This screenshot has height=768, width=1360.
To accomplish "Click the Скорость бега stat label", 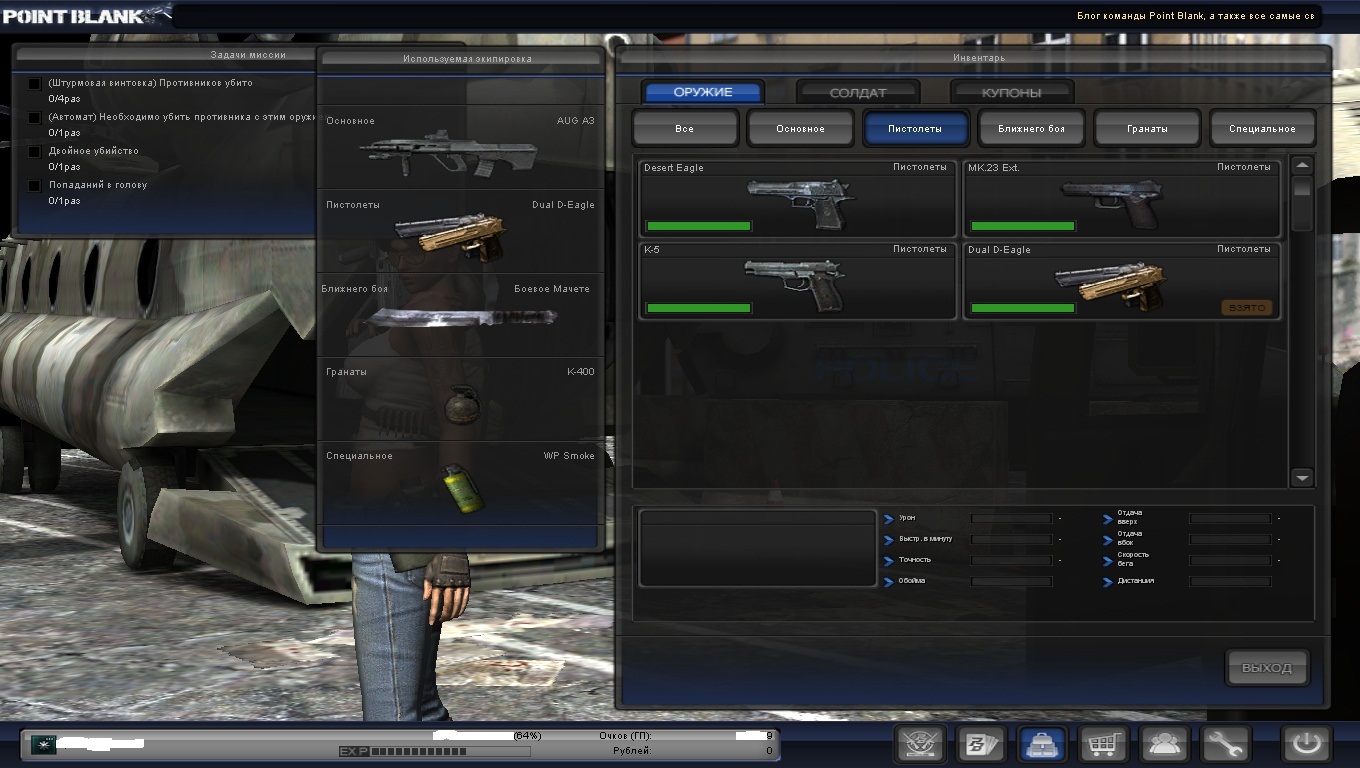I will (1133, 559).
